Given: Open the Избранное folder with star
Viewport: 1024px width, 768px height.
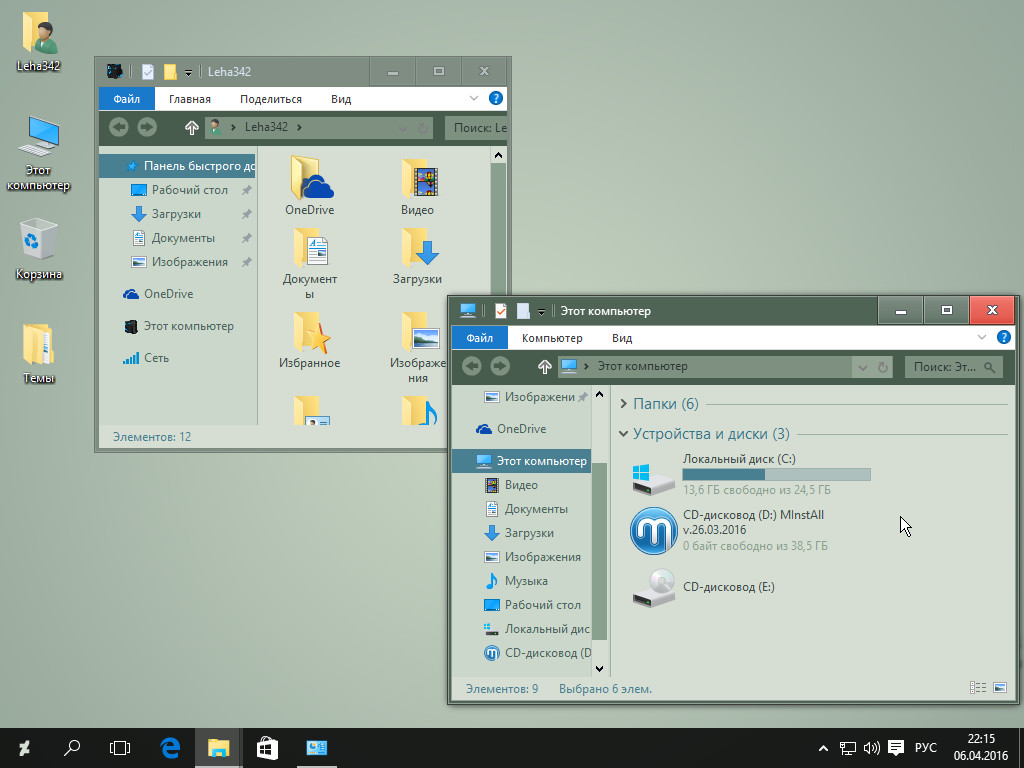Looking at the screenshot, I should [x=309, y=334].
